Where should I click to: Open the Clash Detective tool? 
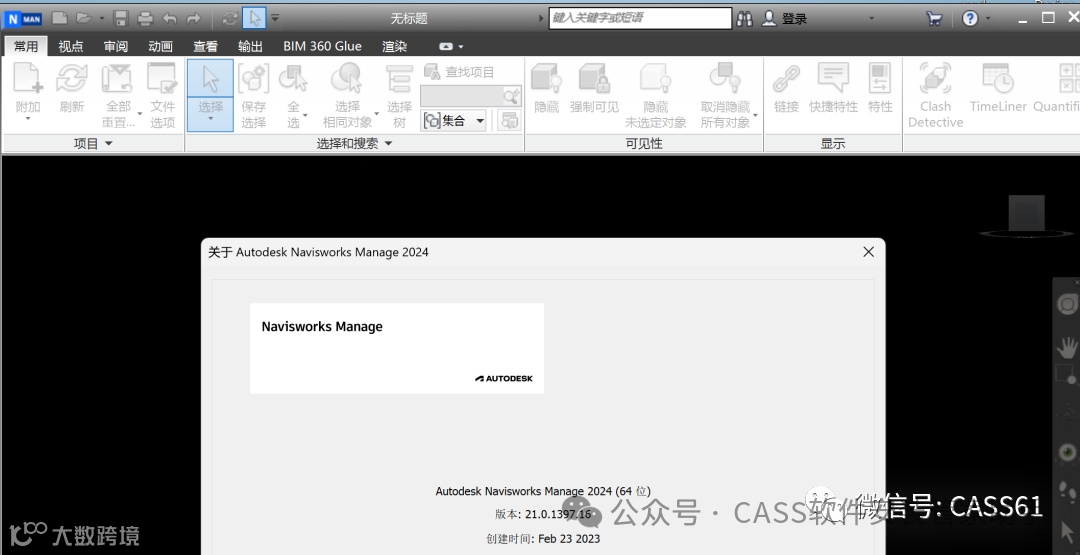pyautogui.click(x=935, y=95)
